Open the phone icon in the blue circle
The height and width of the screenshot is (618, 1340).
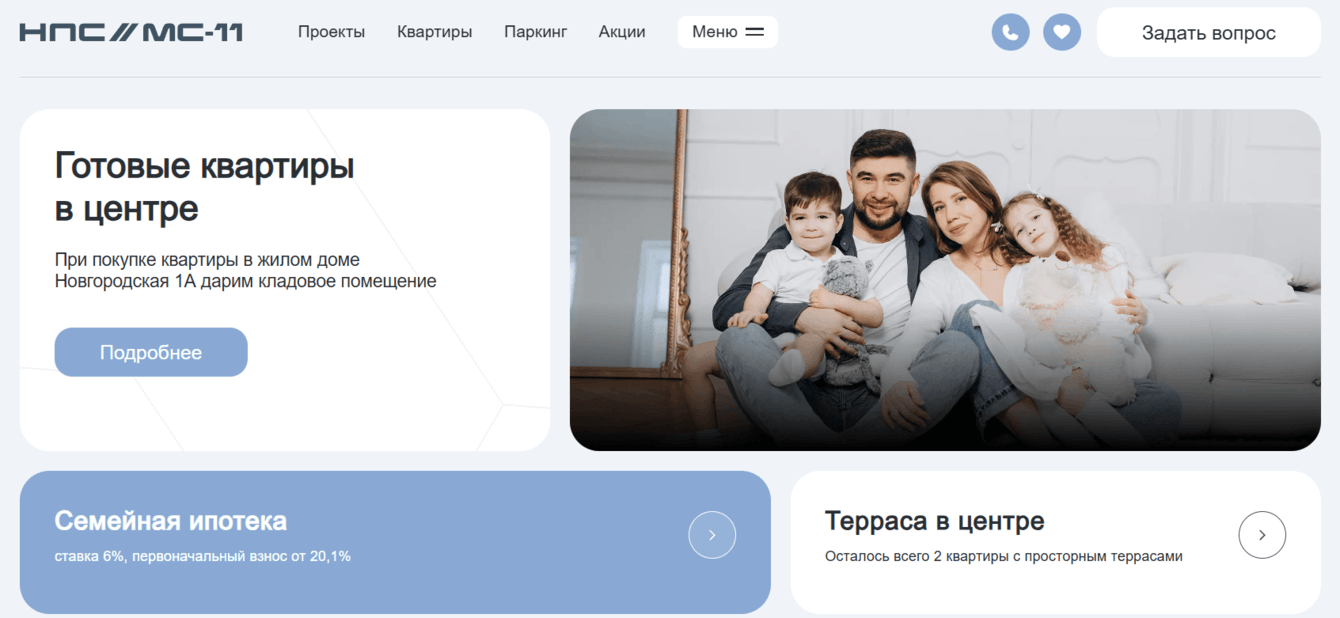[1010, 31]
